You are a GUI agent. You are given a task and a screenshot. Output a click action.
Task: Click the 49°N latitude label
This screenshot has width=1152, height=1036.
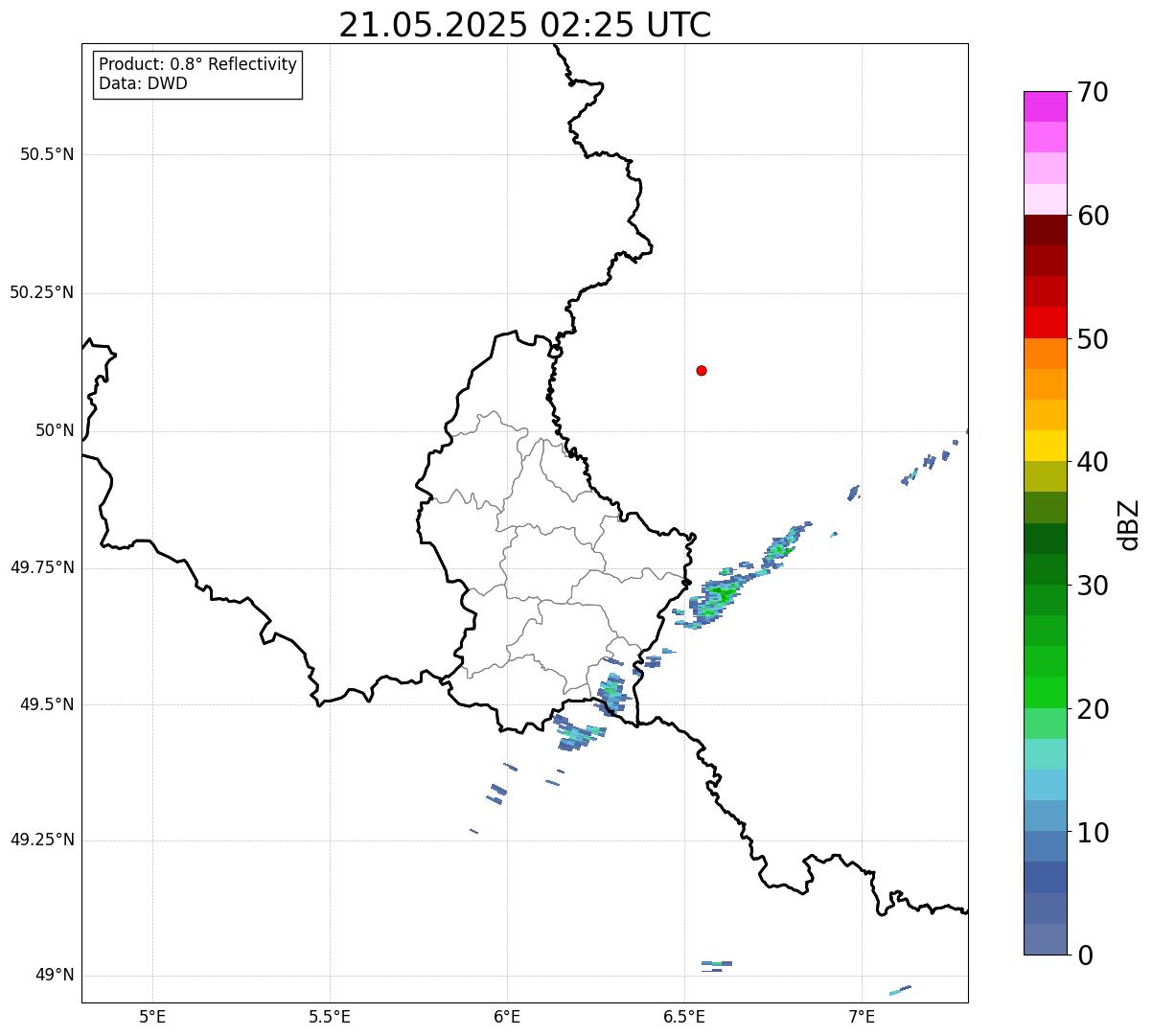click(x=55, y=976)
